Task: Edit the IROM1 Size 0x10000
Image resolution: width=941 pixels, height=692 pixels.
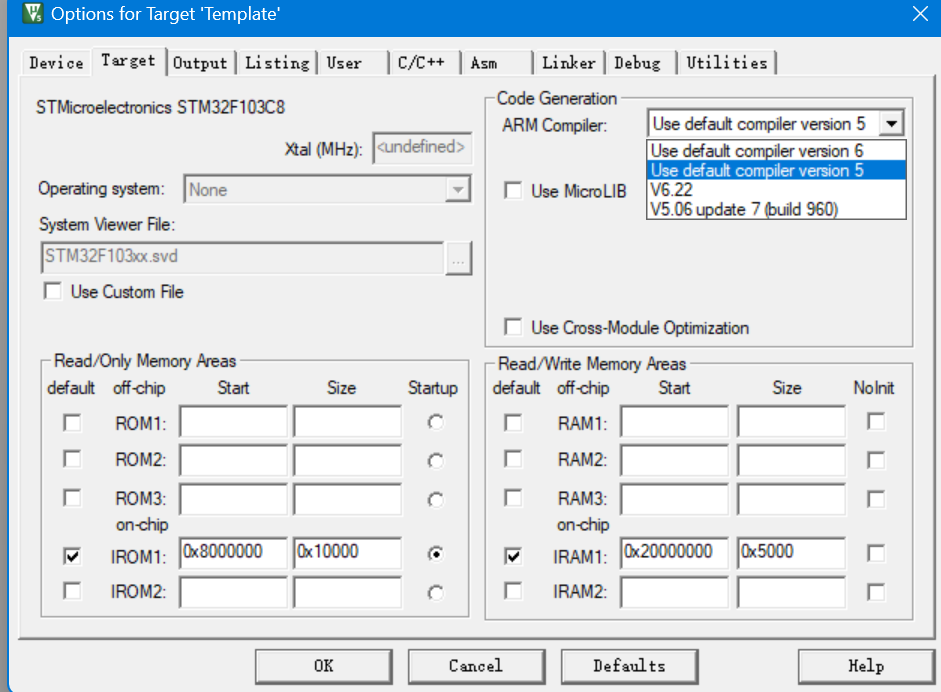Action: click(347, 552)
